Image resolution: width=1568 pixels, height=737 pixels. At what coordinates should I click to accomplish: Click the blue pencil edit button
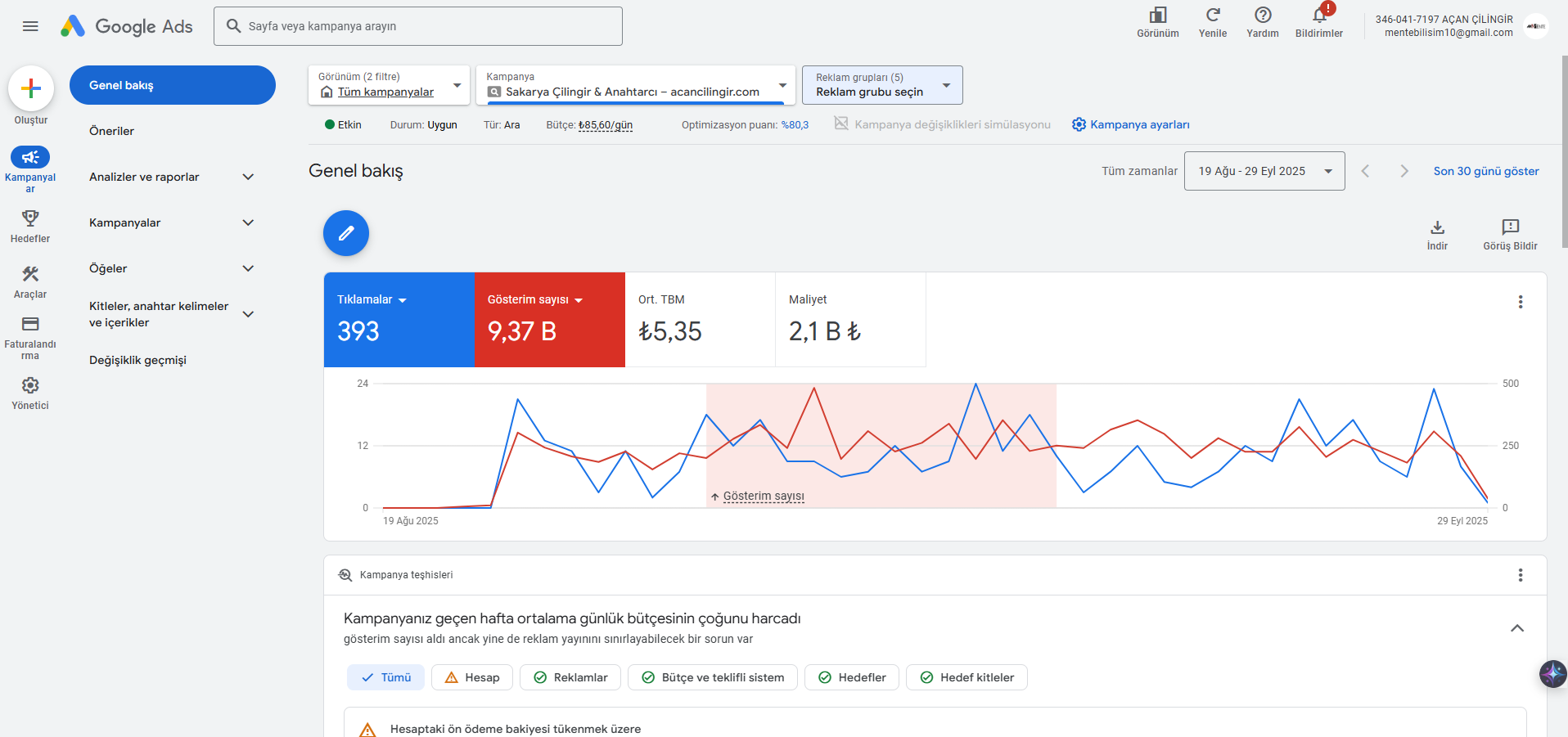[x=346, y=233]
